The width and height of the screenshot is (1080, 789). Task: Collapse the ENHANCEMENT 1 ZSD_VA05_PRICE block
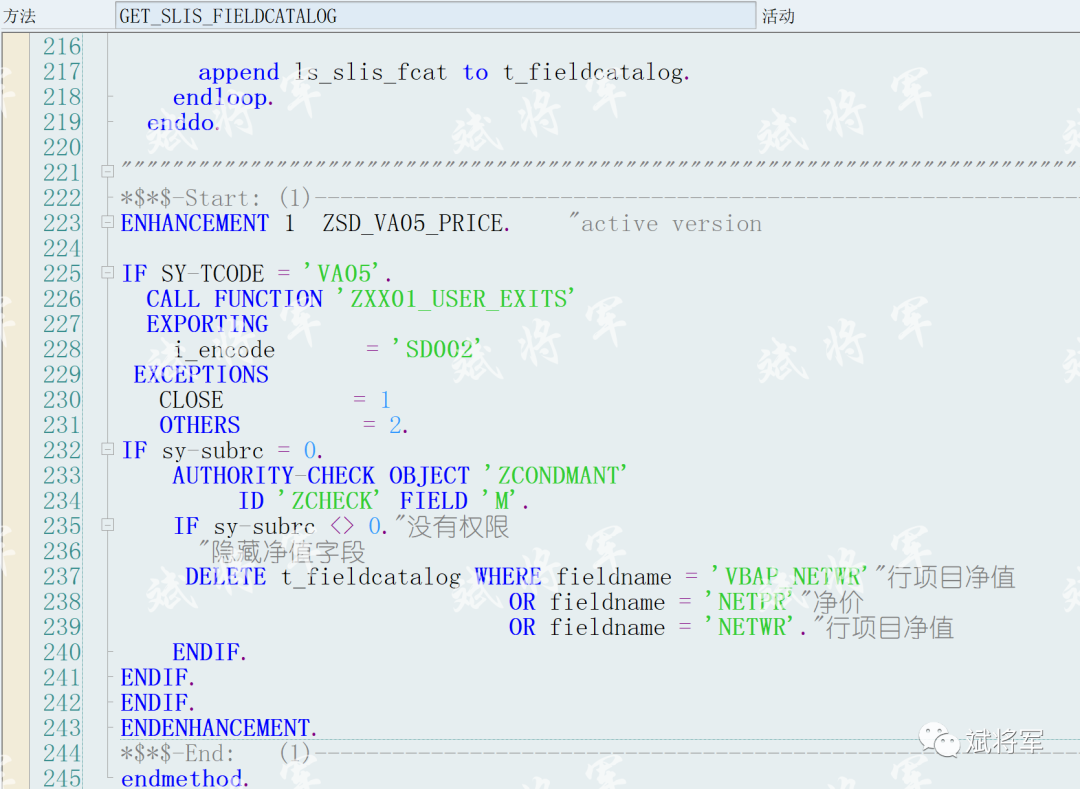(107, 222)
